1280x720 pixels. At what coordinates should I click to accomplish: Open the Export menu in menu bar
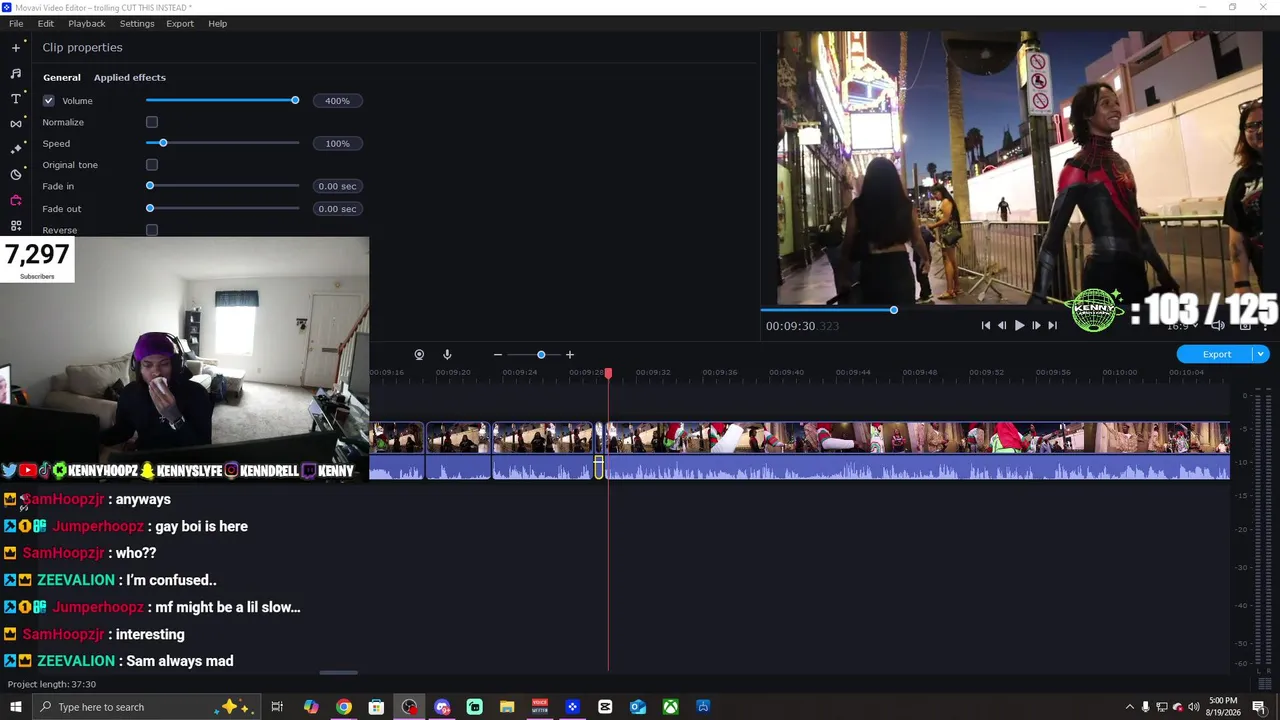pos(180,23)
